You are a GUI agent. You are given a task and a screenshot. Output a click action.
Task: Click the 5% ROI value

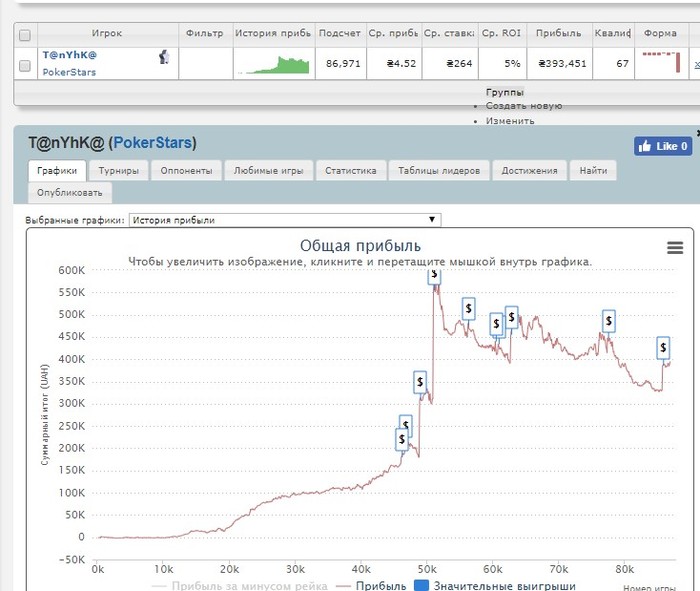click(512, 64)
